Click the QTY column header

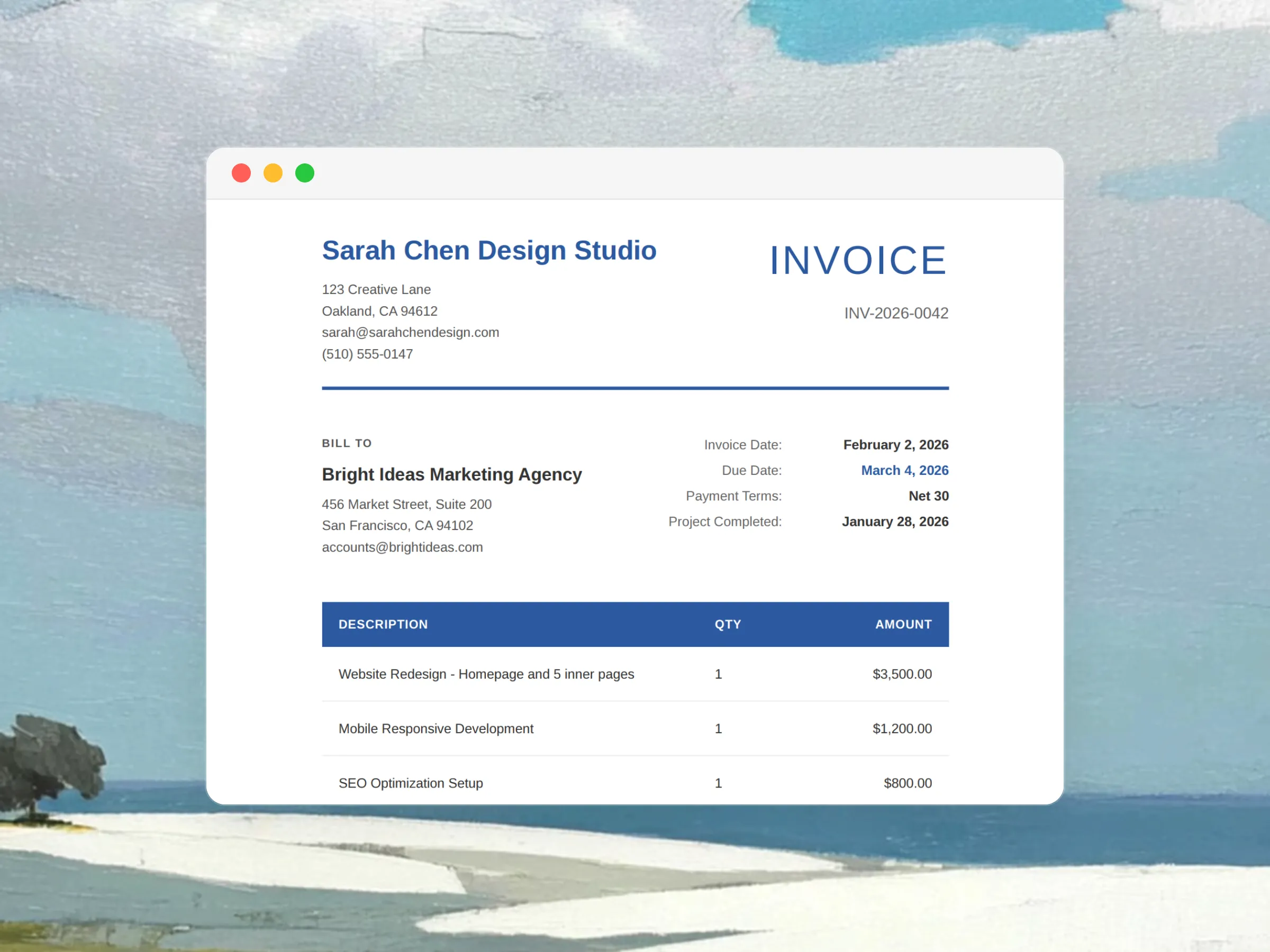pyautogui.click(x=728, y=624)
